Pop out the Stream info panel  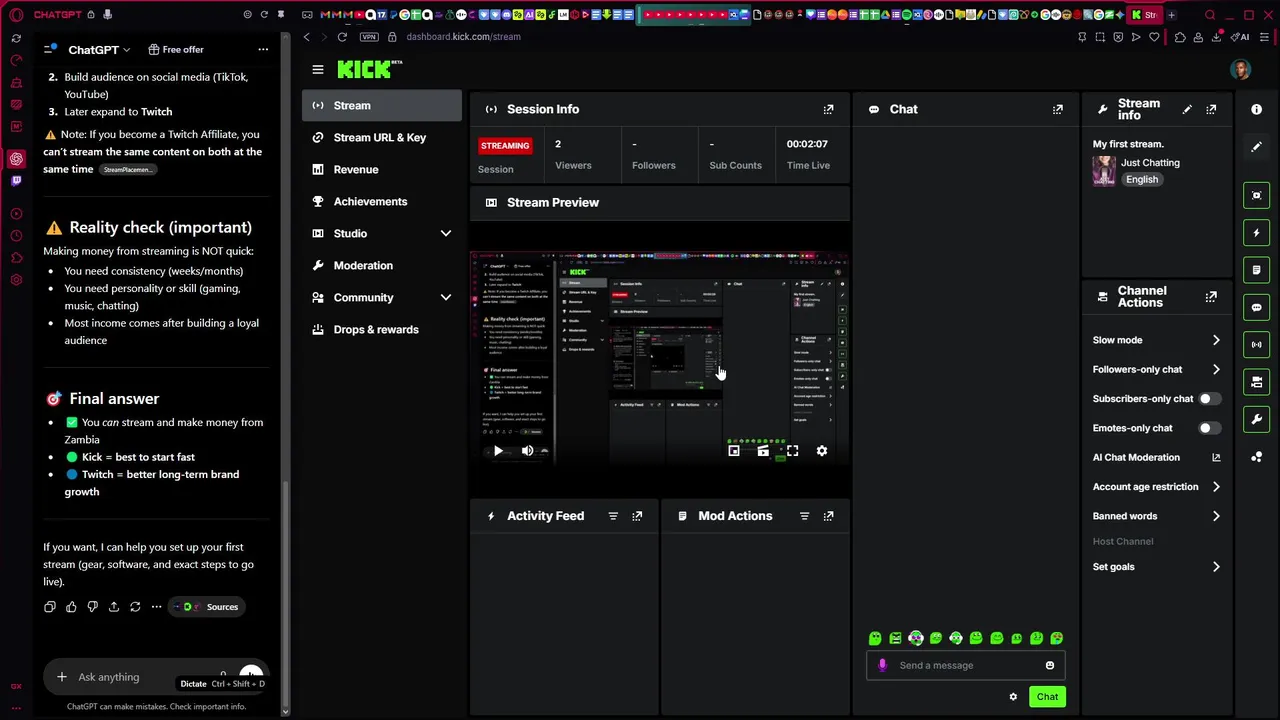click(x=1211, y=109)
